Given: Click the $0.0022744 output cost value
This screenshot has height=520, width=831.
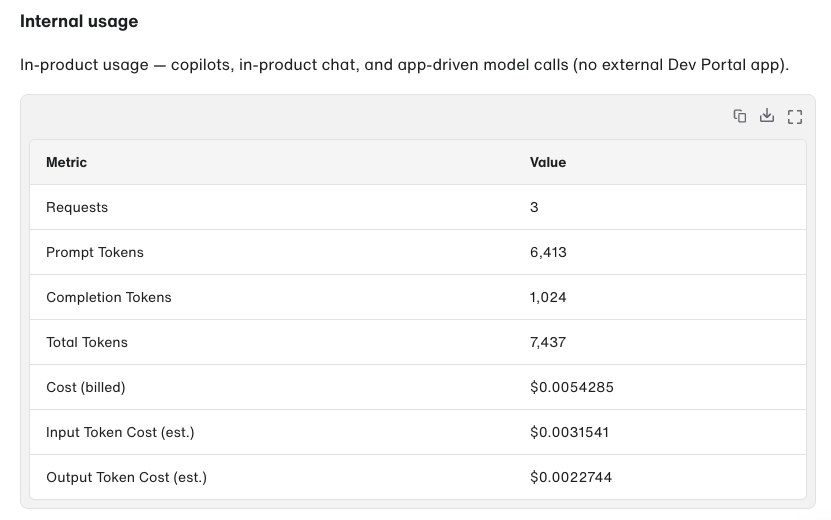Looking at the screenshot, I should click(x=571, y=478).
